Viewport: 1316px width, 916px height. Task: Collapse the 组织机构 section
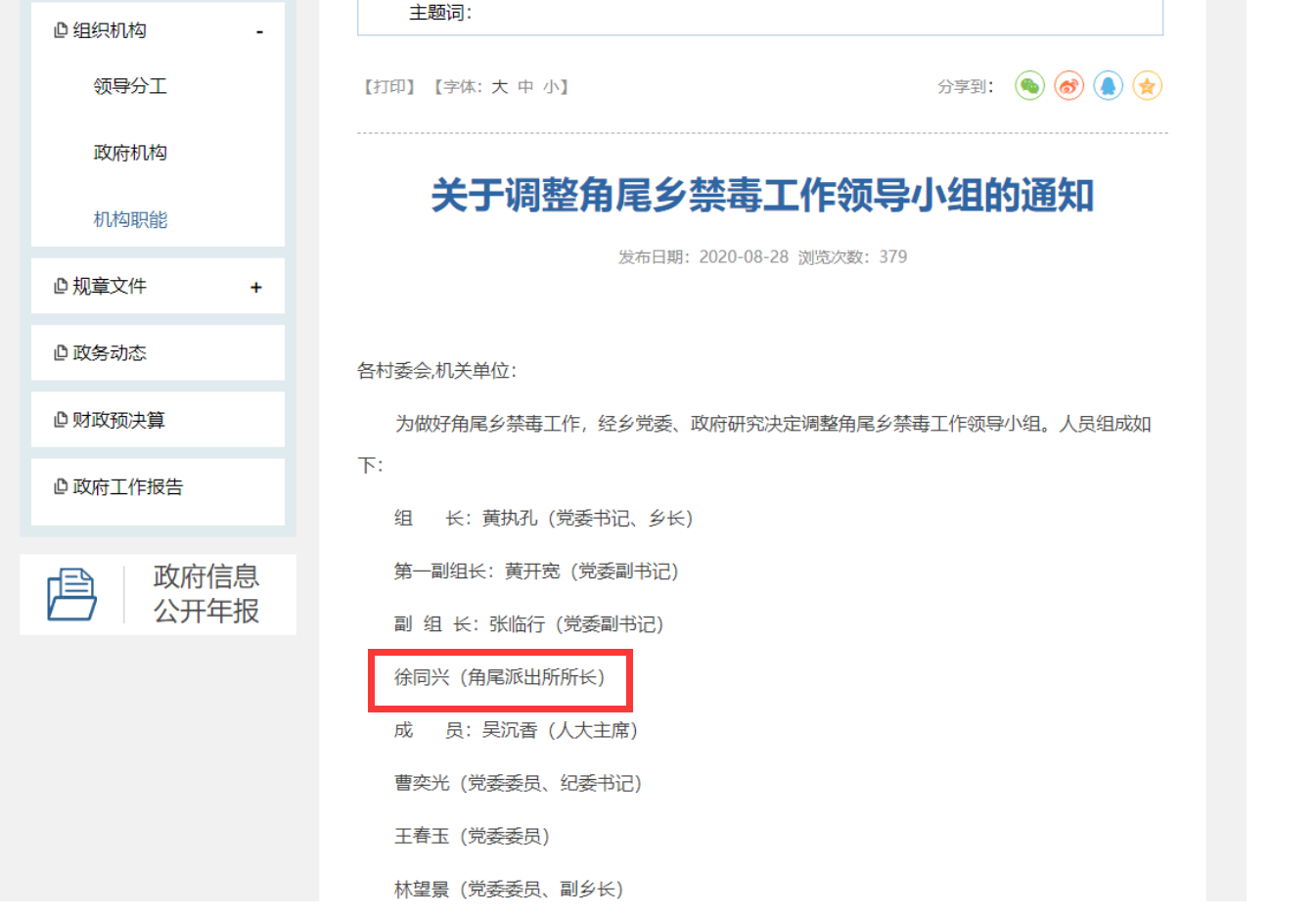pos(258,30)
